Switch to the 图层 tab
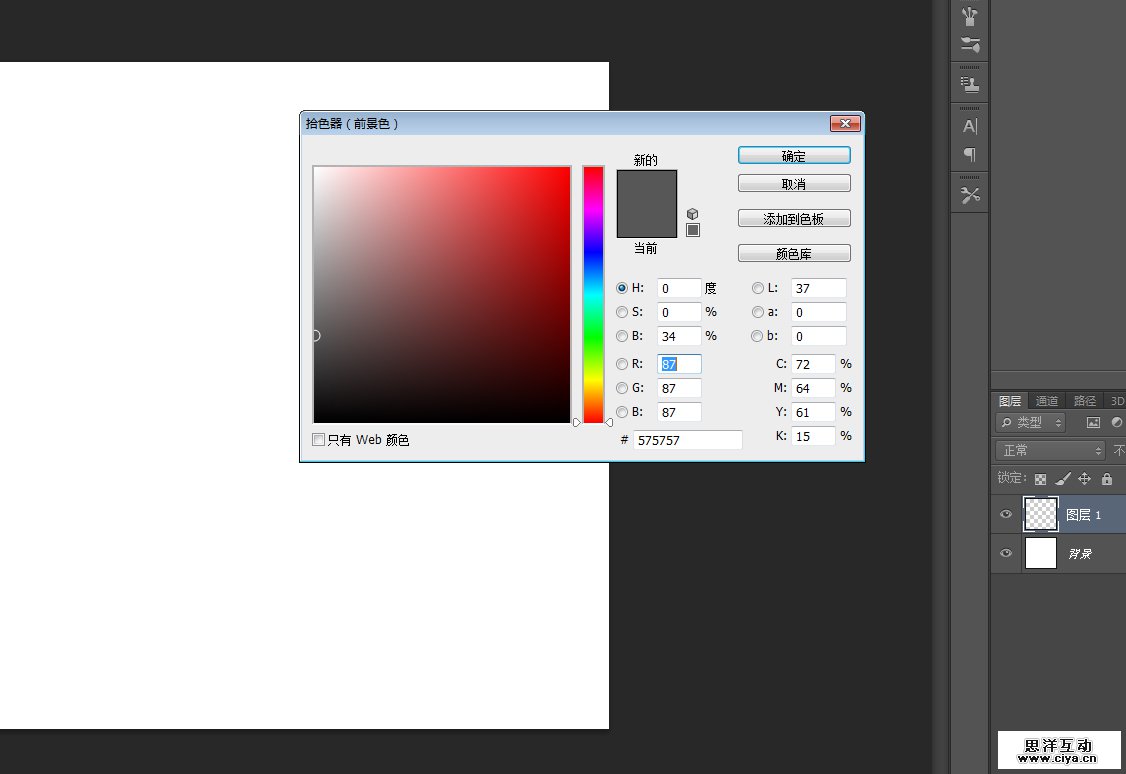 1010,401
